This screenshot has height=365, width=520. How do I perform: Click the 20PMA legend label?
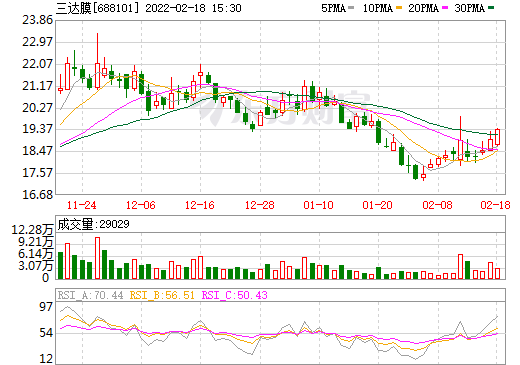[423, 8]
